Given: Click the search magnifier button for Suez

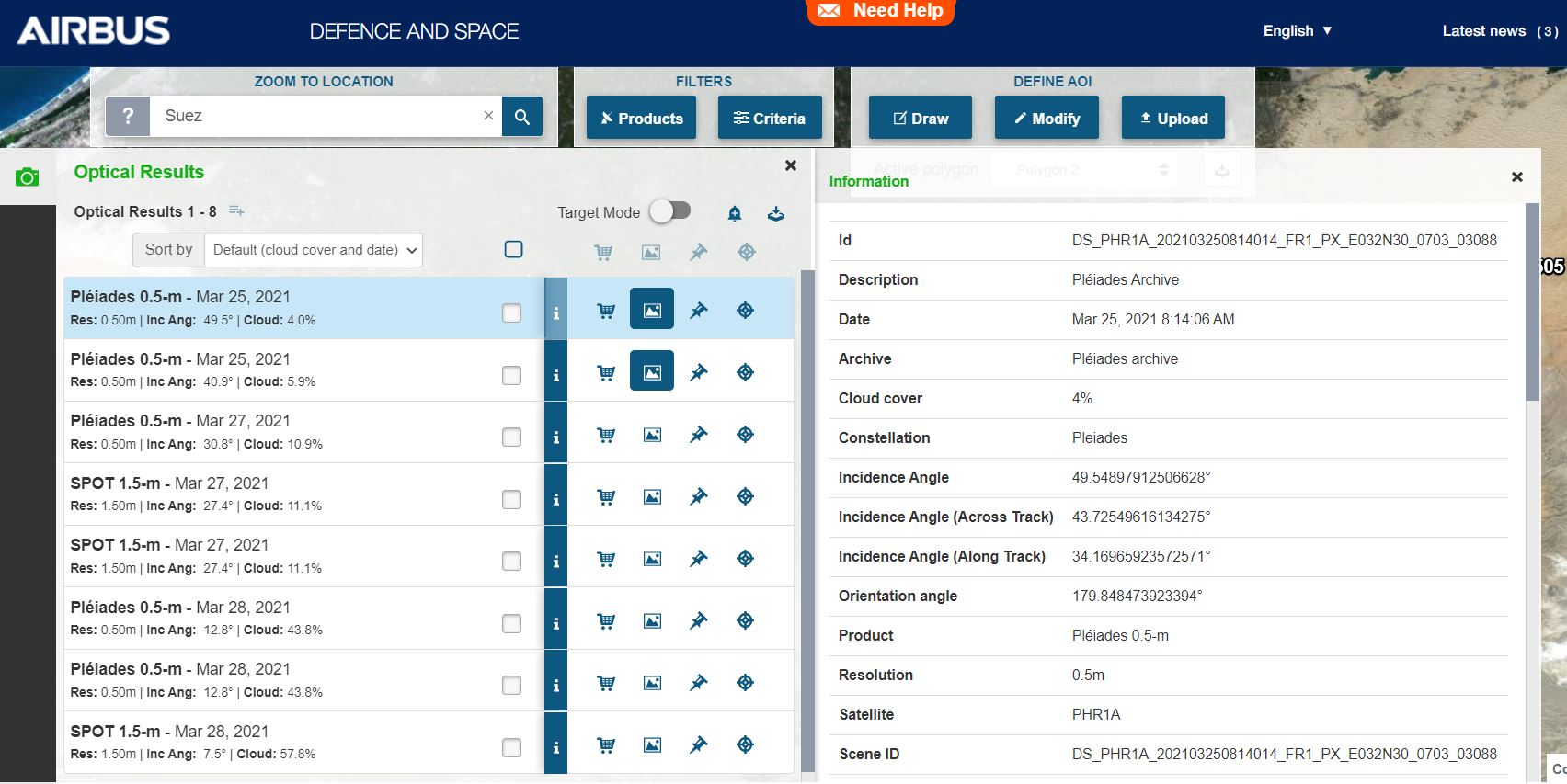Looking at the screenshot, I should tap(522, 117).
